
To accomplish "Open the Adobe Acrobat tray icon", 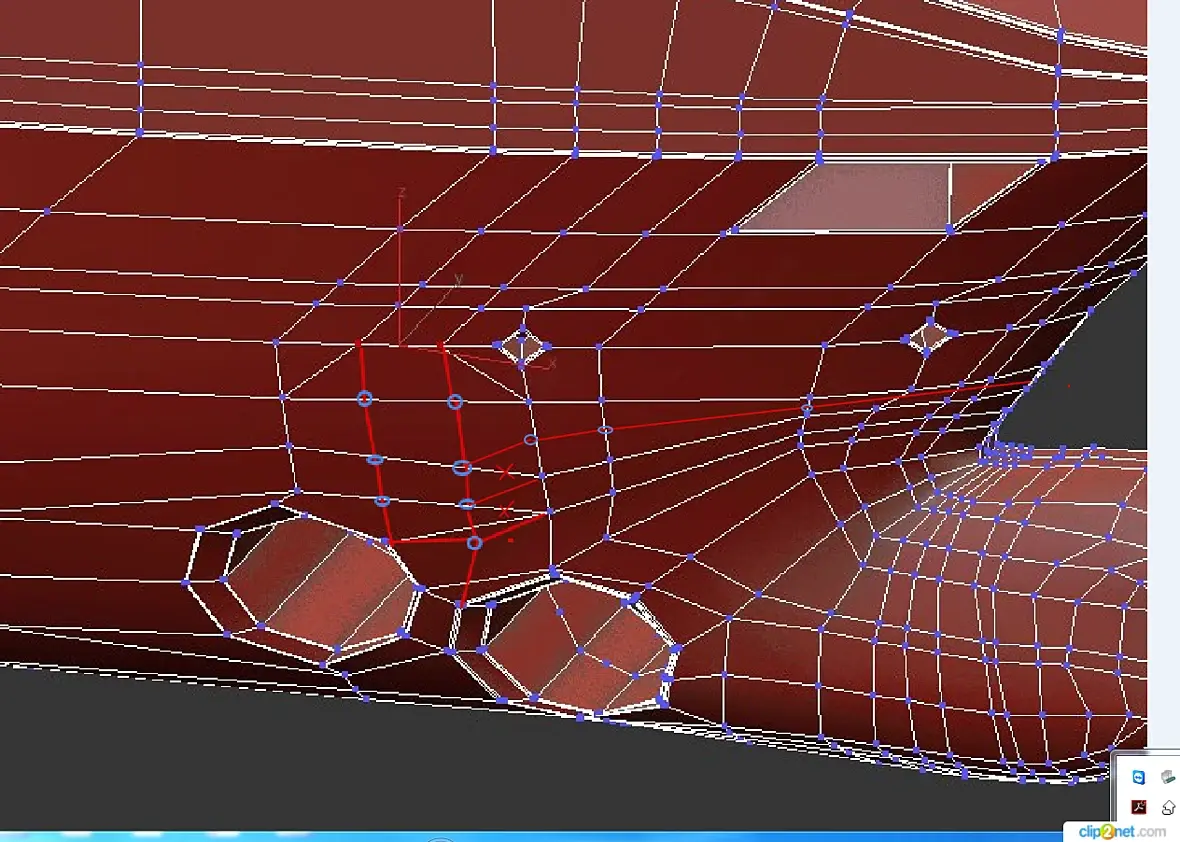I will tap(1139, 807).
